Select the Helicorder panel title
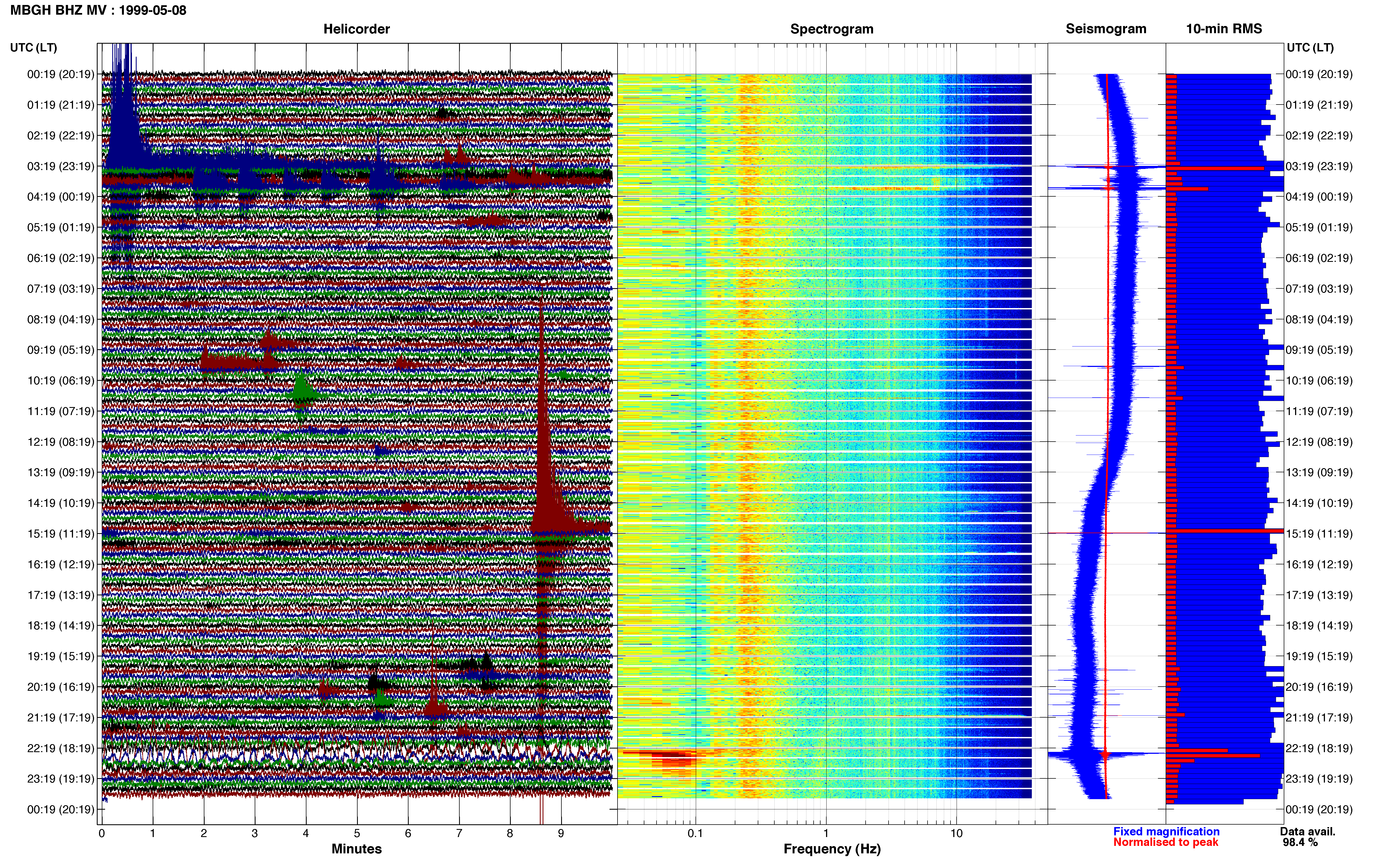 tap(356, 29)
